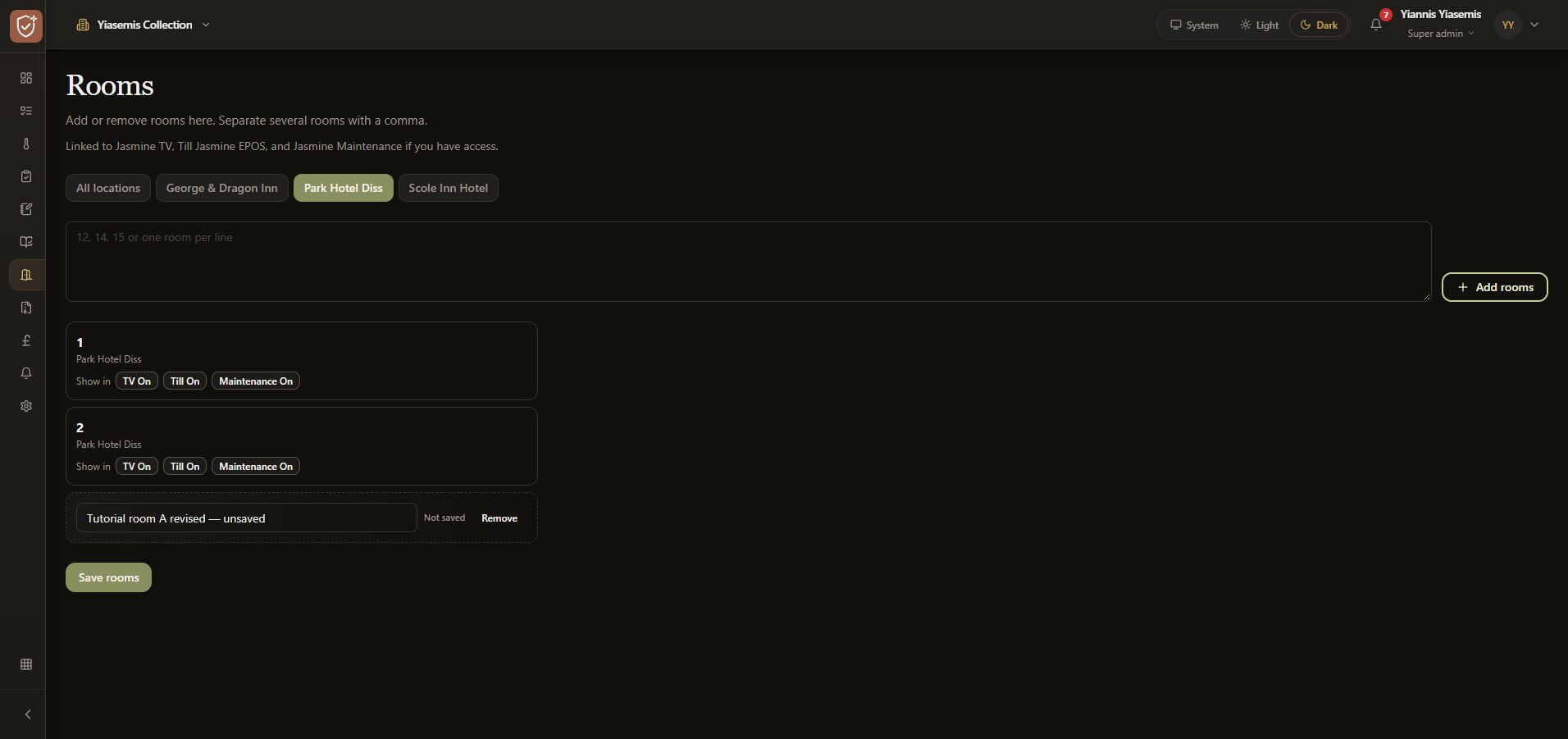Screen dimensions: 1568x739
Task: Click the YY user avatar
Action: [1507, 25]
